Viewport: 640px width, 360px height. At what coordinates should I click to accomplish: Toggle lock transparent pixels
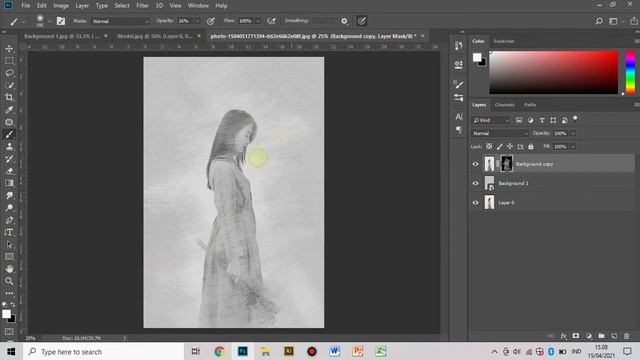(489, 146)
